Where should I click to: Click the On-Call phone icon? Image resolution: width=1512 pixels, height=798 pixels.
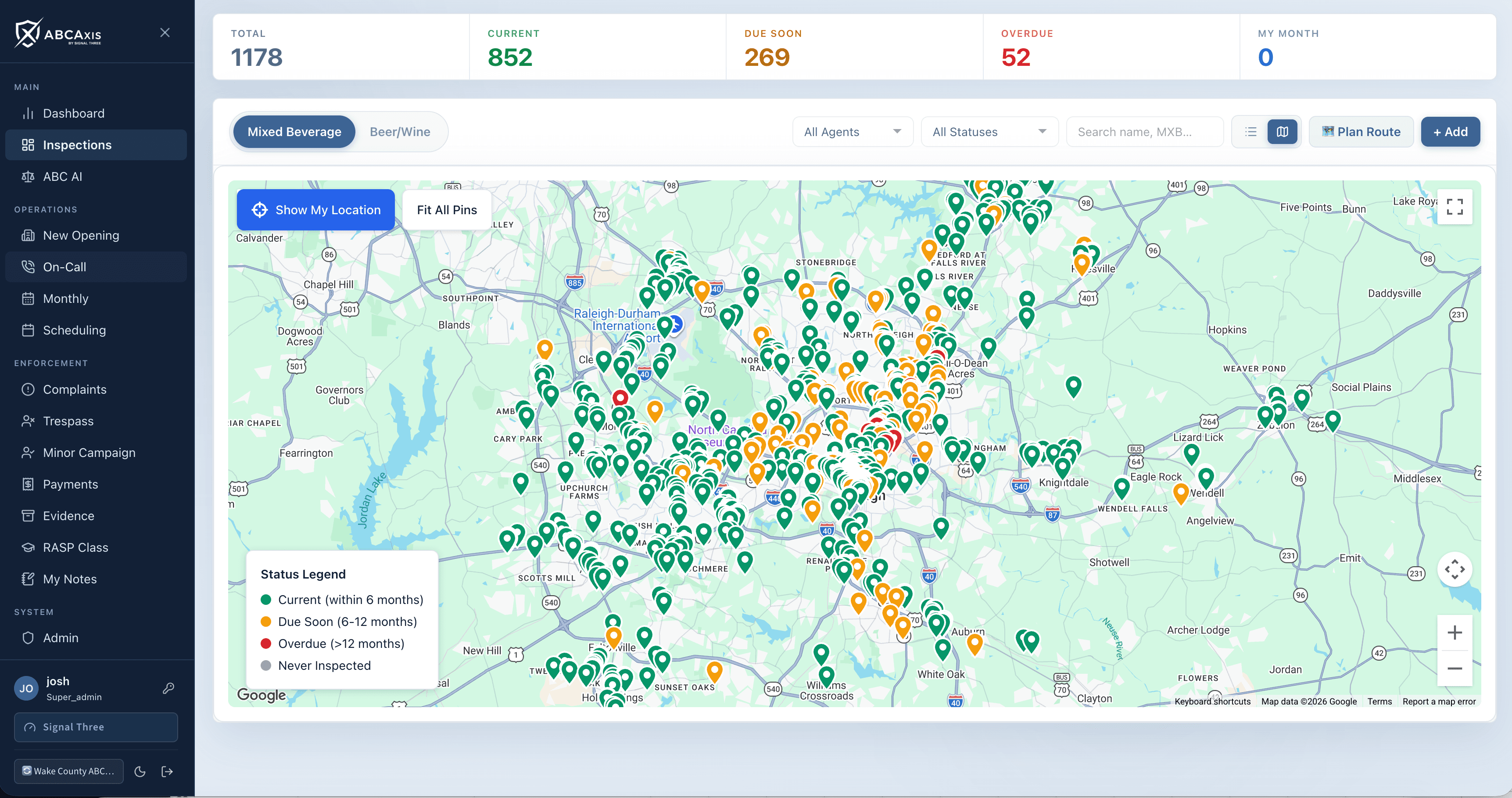click(x=28, y=267)
